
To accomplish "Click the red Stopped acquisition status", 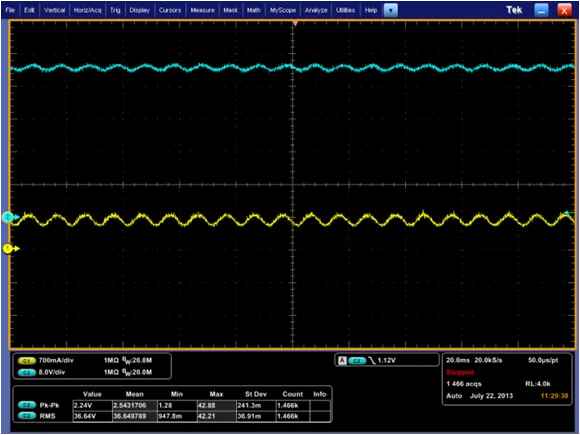I will point(460,372).
